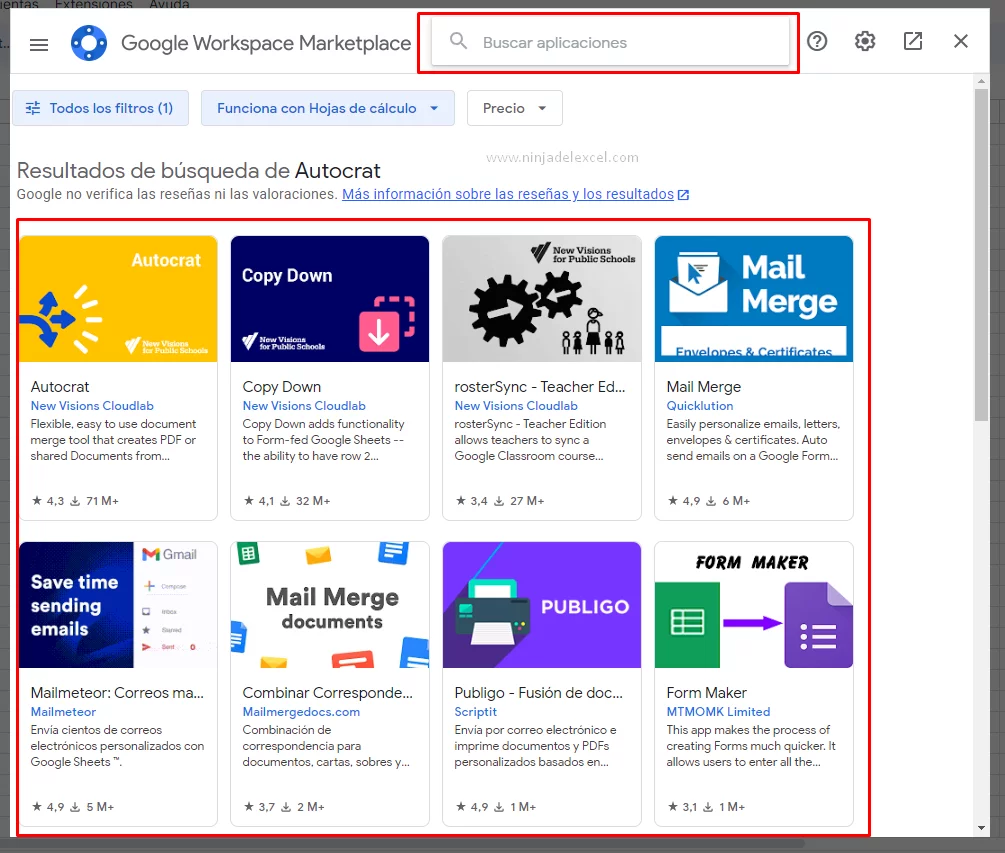Click Form Maker 3,1 star icon
Image resolution: width=1005 pixels, height=853 pixels.
672,807
